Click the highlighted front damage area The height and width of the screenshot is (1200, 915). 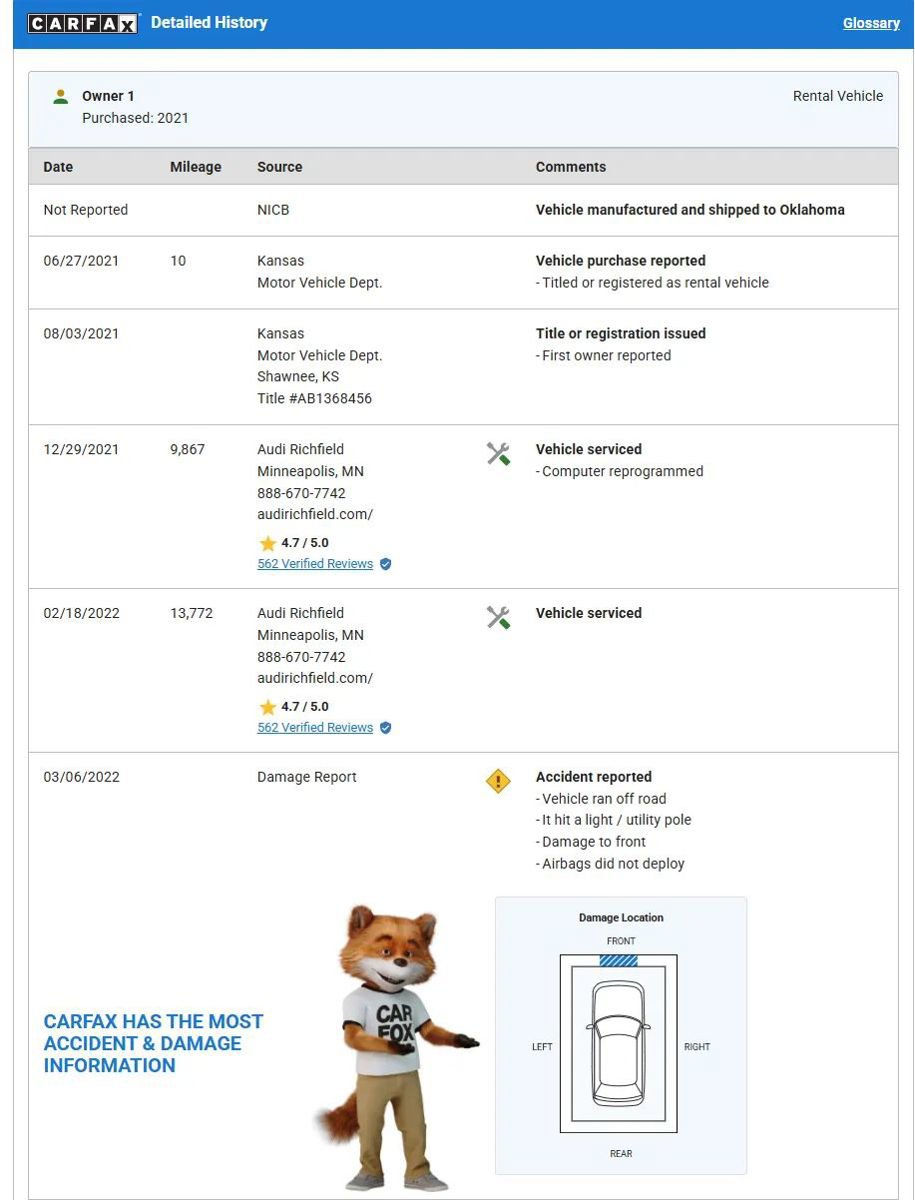(x=619, y=961)
